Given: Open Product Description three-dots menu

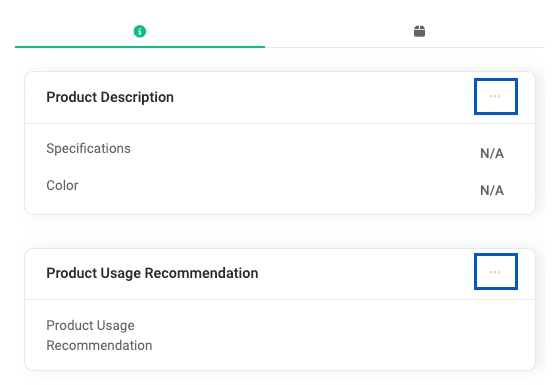Looking at the screenshot, I should [x=495, y=96].
